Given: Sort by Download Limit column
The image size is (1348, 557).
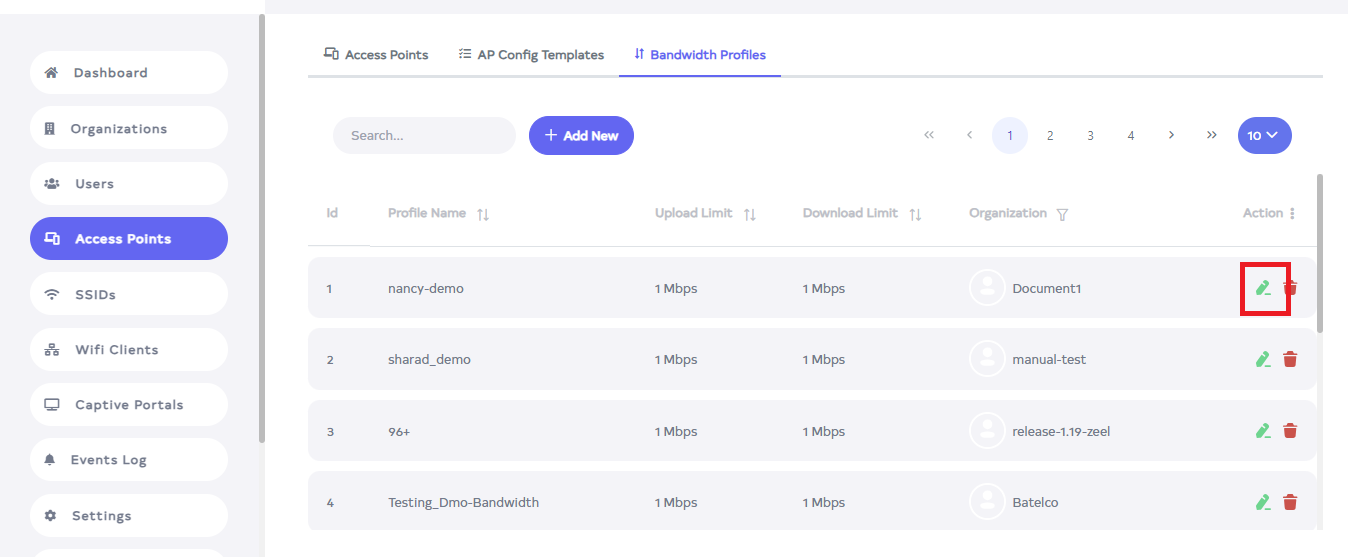Looking at the screenshot, I should tap(915, 214).
